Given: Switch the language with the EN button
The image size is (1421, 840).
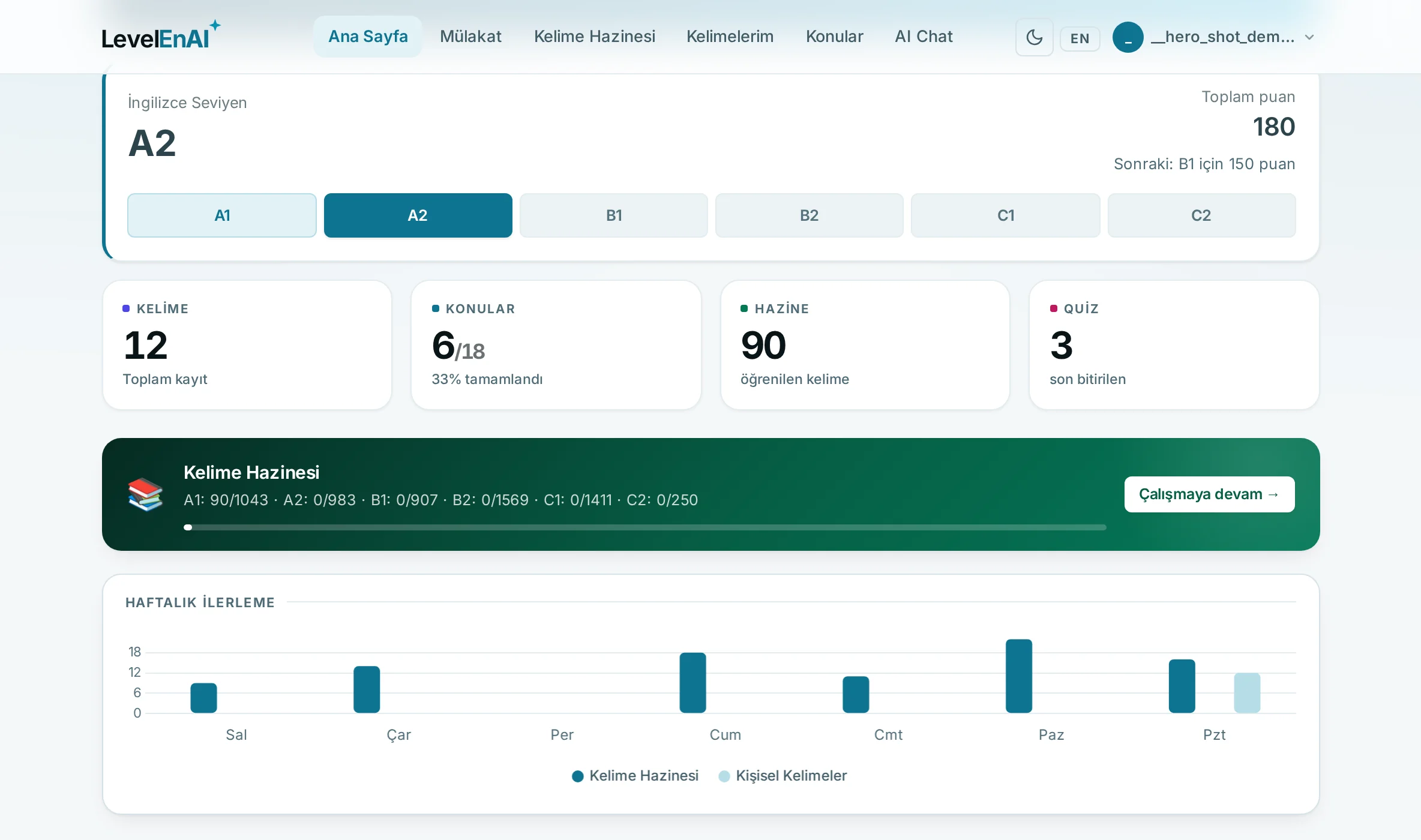Looking at the screenshot, I should pyautogui.click(x=1080, y=38).
